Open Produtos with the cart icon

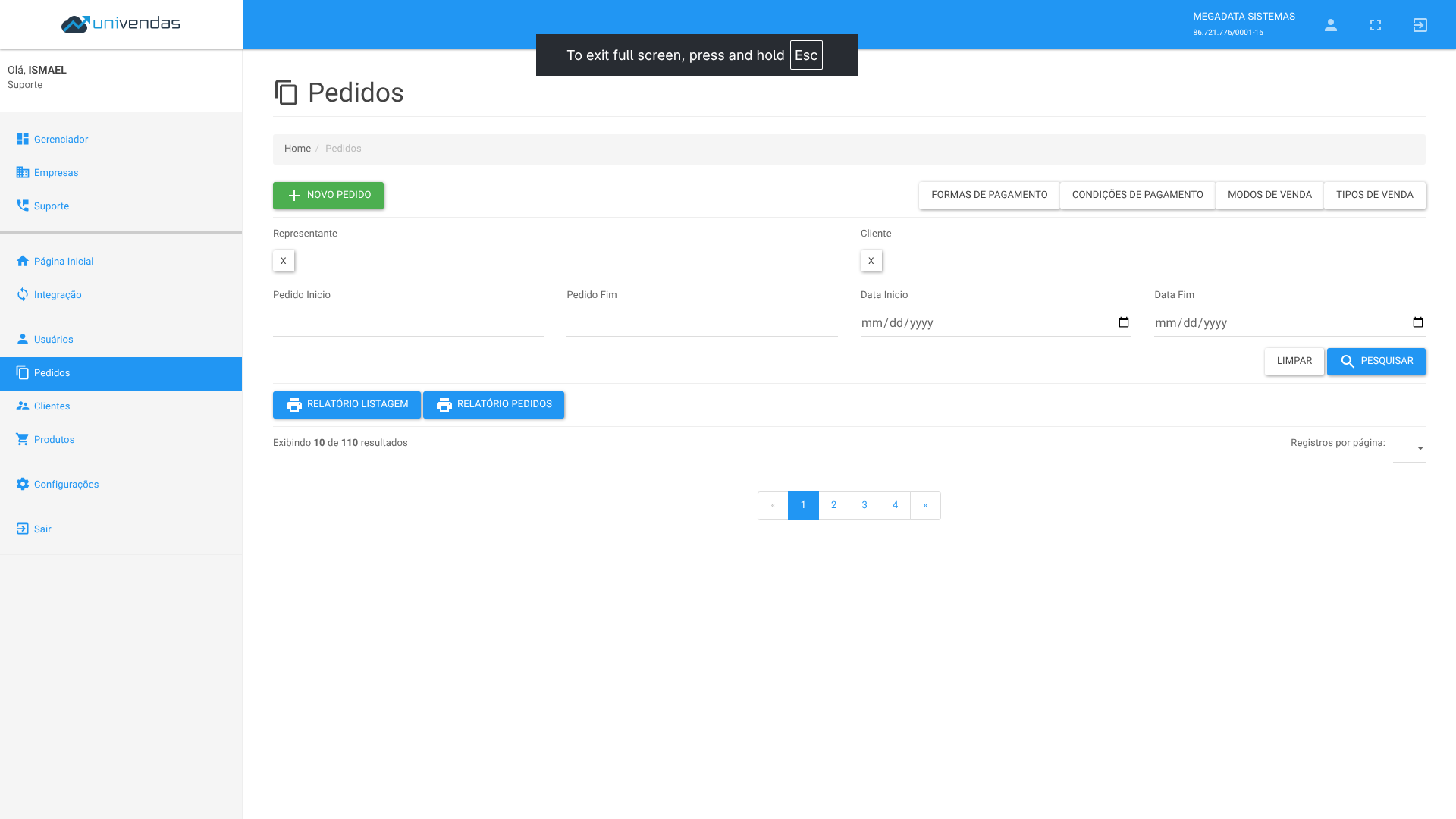22,439
